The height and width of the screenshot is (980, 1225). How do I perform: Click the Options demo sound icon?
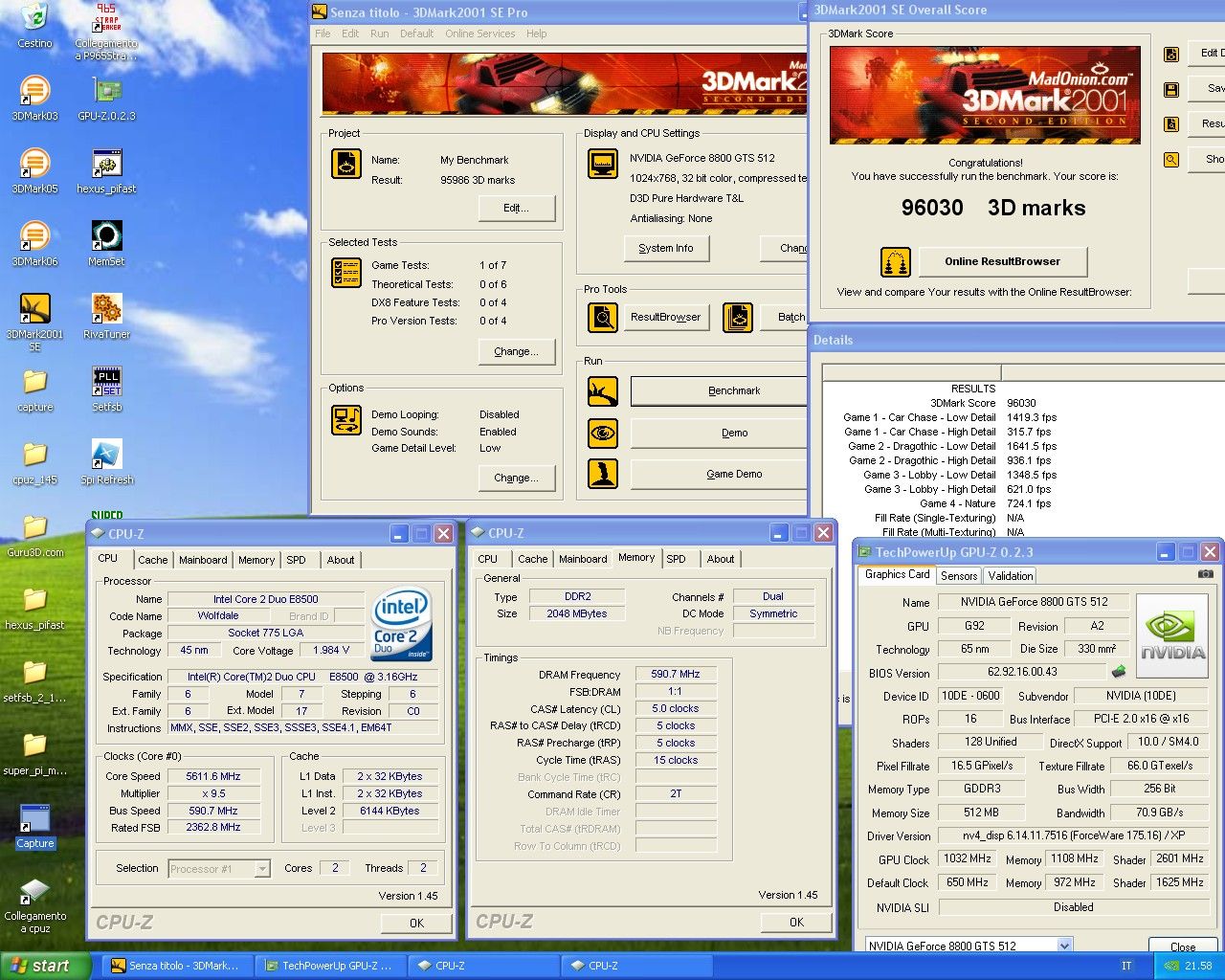[345, 420]
